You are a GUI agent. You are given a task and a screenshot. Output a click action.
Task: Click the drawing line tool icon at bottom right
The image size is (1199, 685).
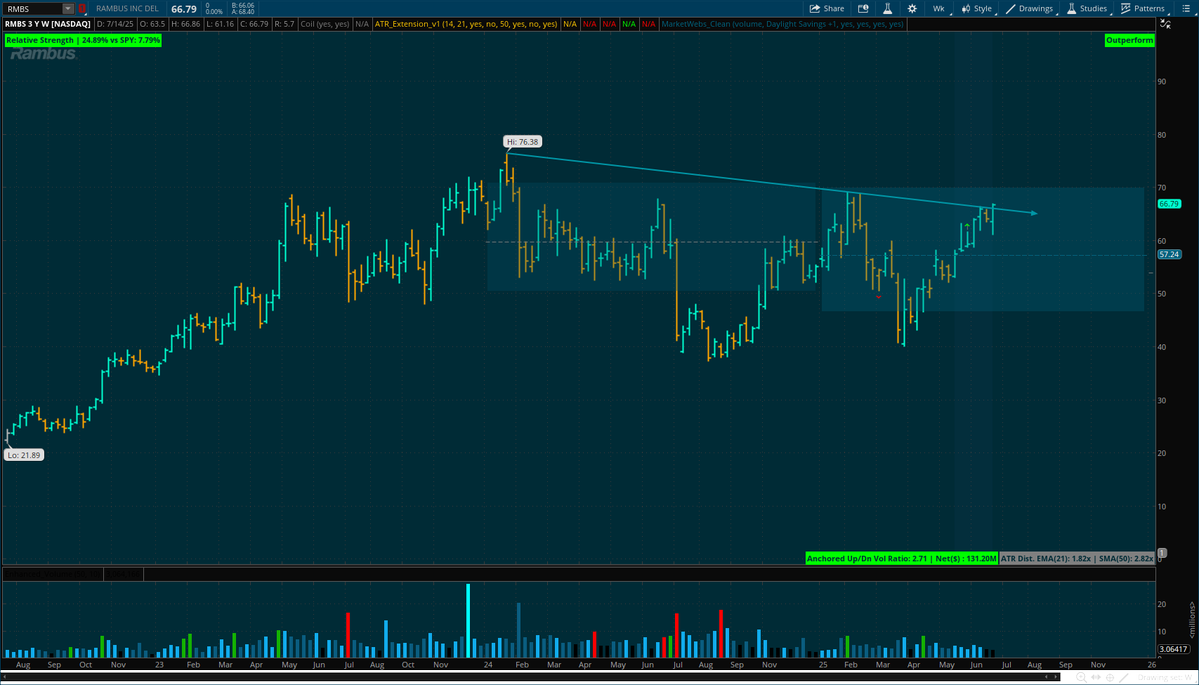(1123, 677)
